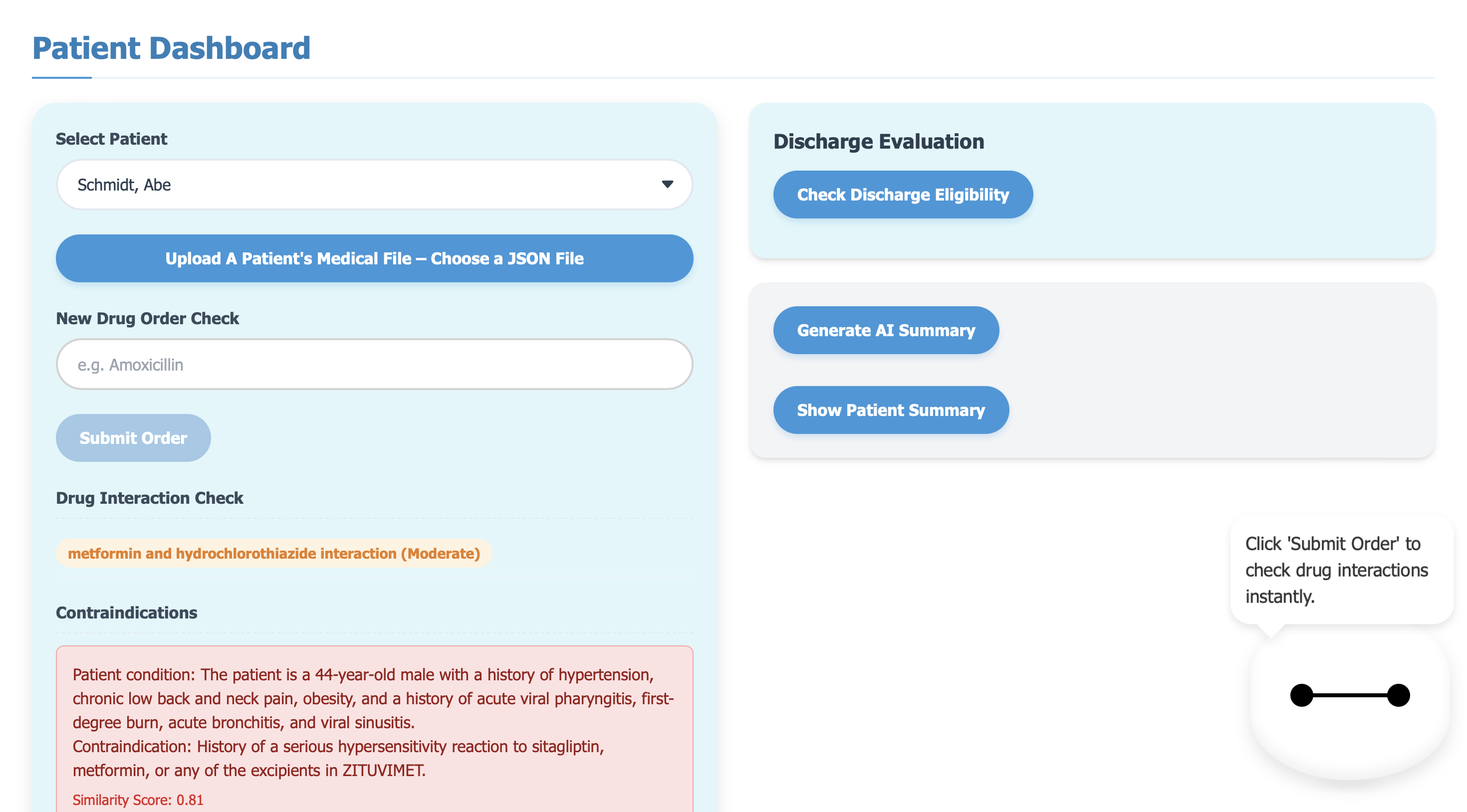This screenshot has width=1467, height=812.
Task: Click the metformin hydrochlorothiazide interaction badge
Action: point(274,554)
